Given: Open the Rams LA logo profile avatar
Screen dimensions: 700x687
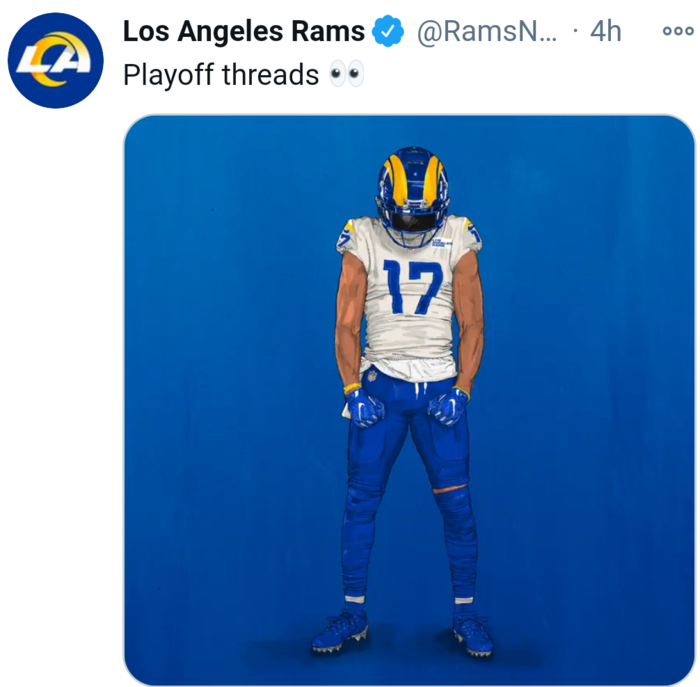Looking at the screenshot, I should [55, 60].
